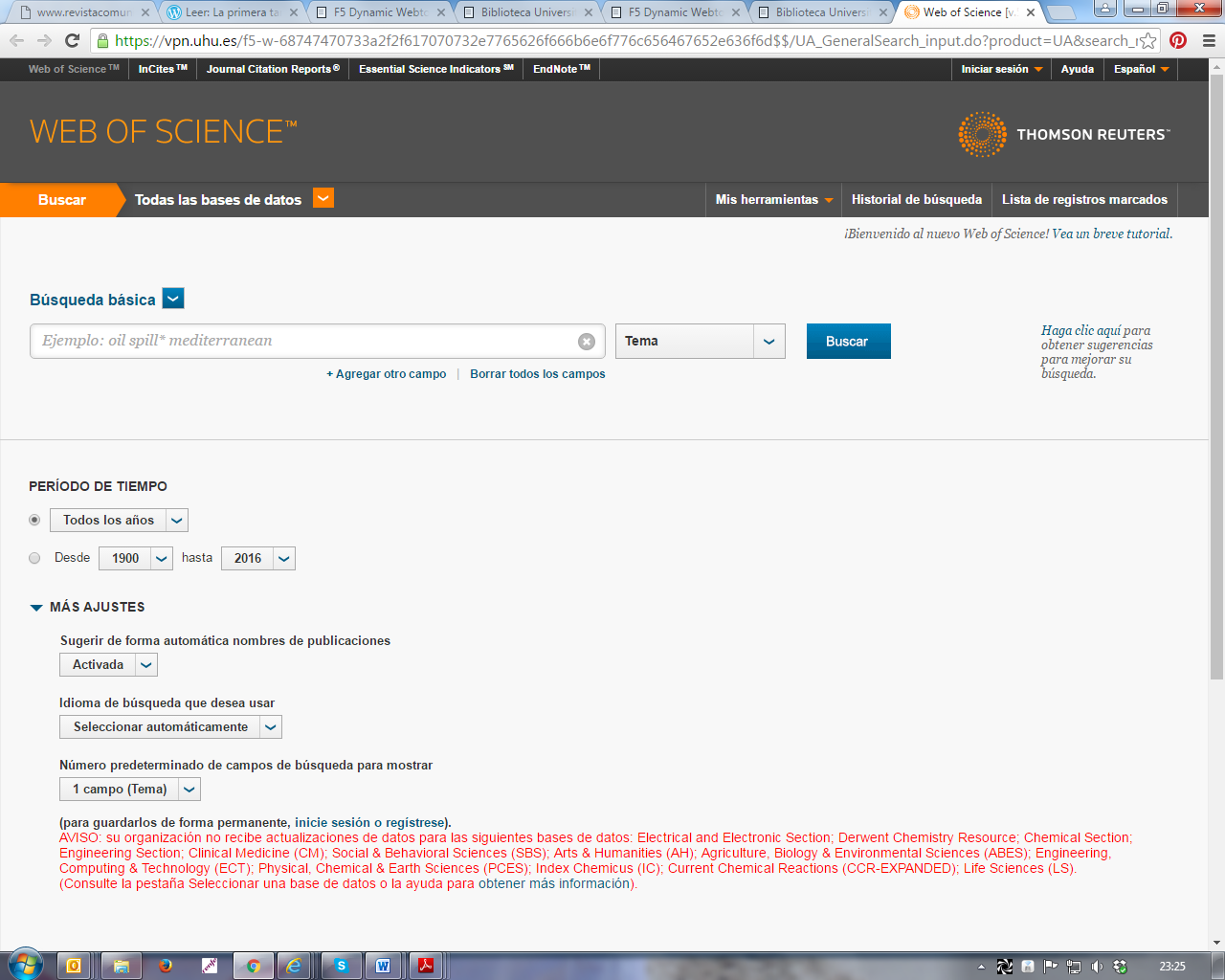Open the 'Búsqueda básica' search type dropdown
This screenshot has width=1225, height=980.
point(173,299)
